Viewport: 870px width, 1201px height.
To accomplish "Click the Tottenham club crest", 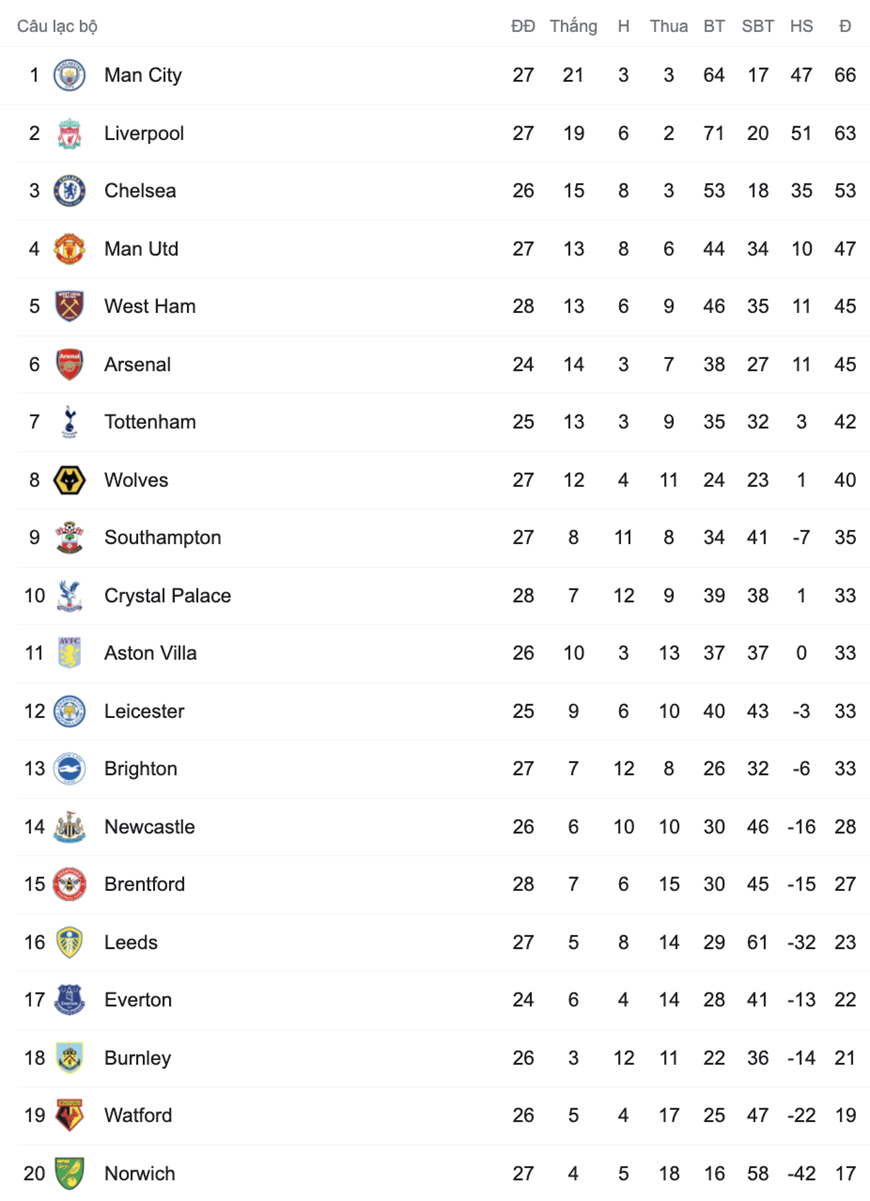I will [69, 422].
